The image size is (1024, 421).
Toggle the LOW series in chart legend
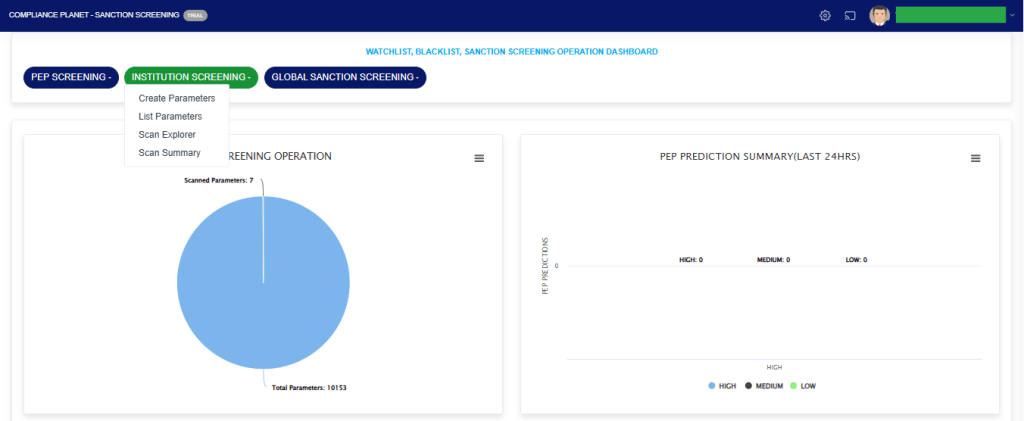(803, 386)
